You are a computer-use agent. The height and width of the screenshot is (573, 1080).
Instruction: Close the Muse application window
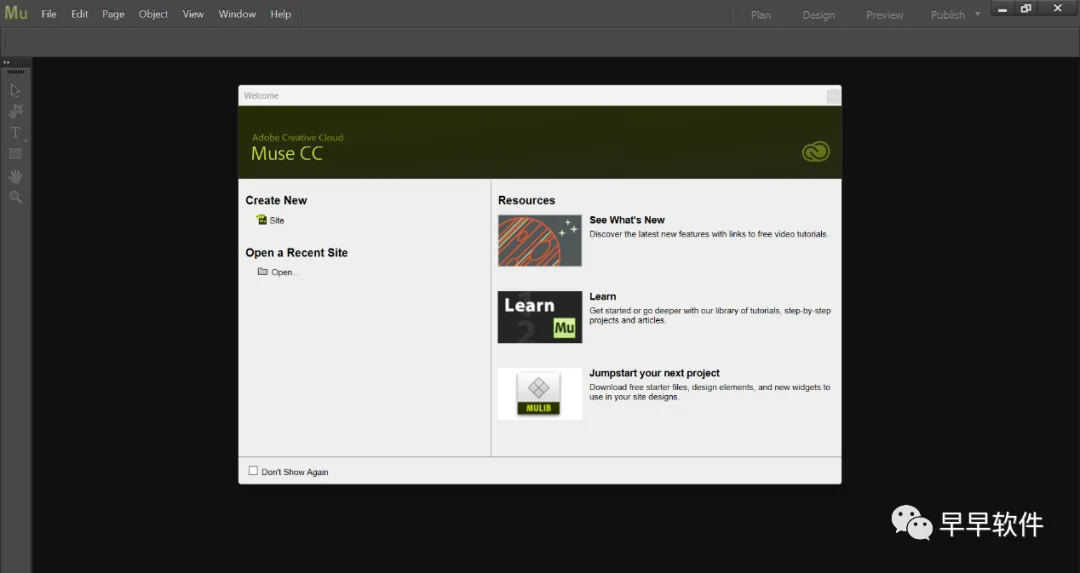[x=1058, y=9]
